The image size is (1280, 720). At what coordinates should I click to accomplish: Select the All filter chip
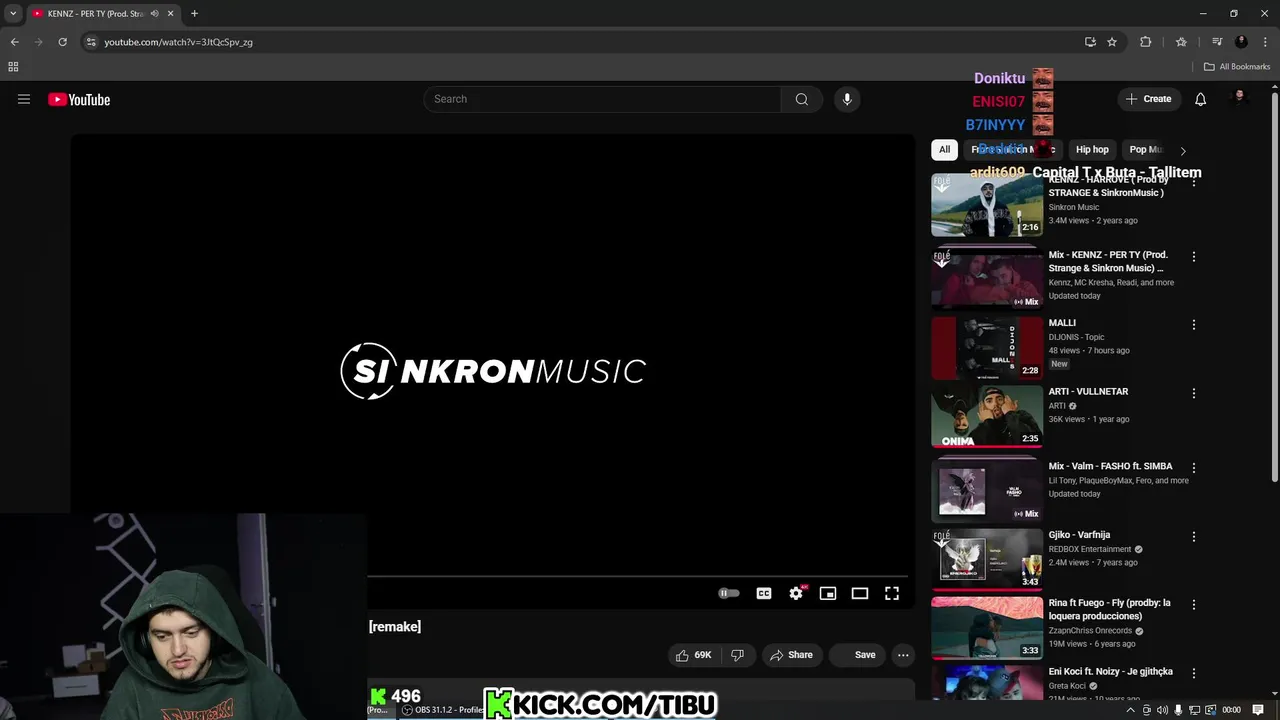[x=944, y=149]
